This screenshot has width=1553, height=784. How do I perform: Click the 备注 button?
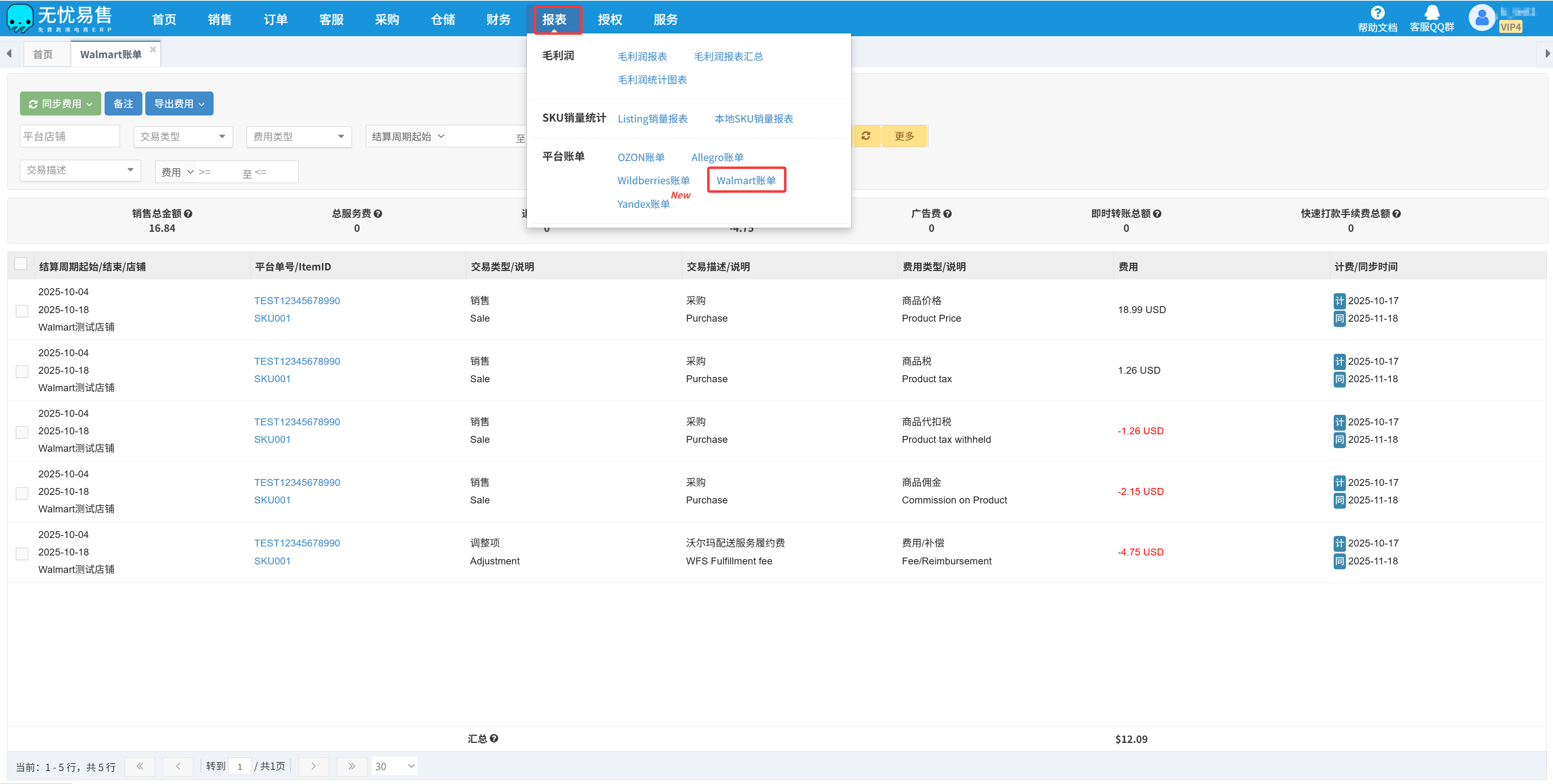123,104
